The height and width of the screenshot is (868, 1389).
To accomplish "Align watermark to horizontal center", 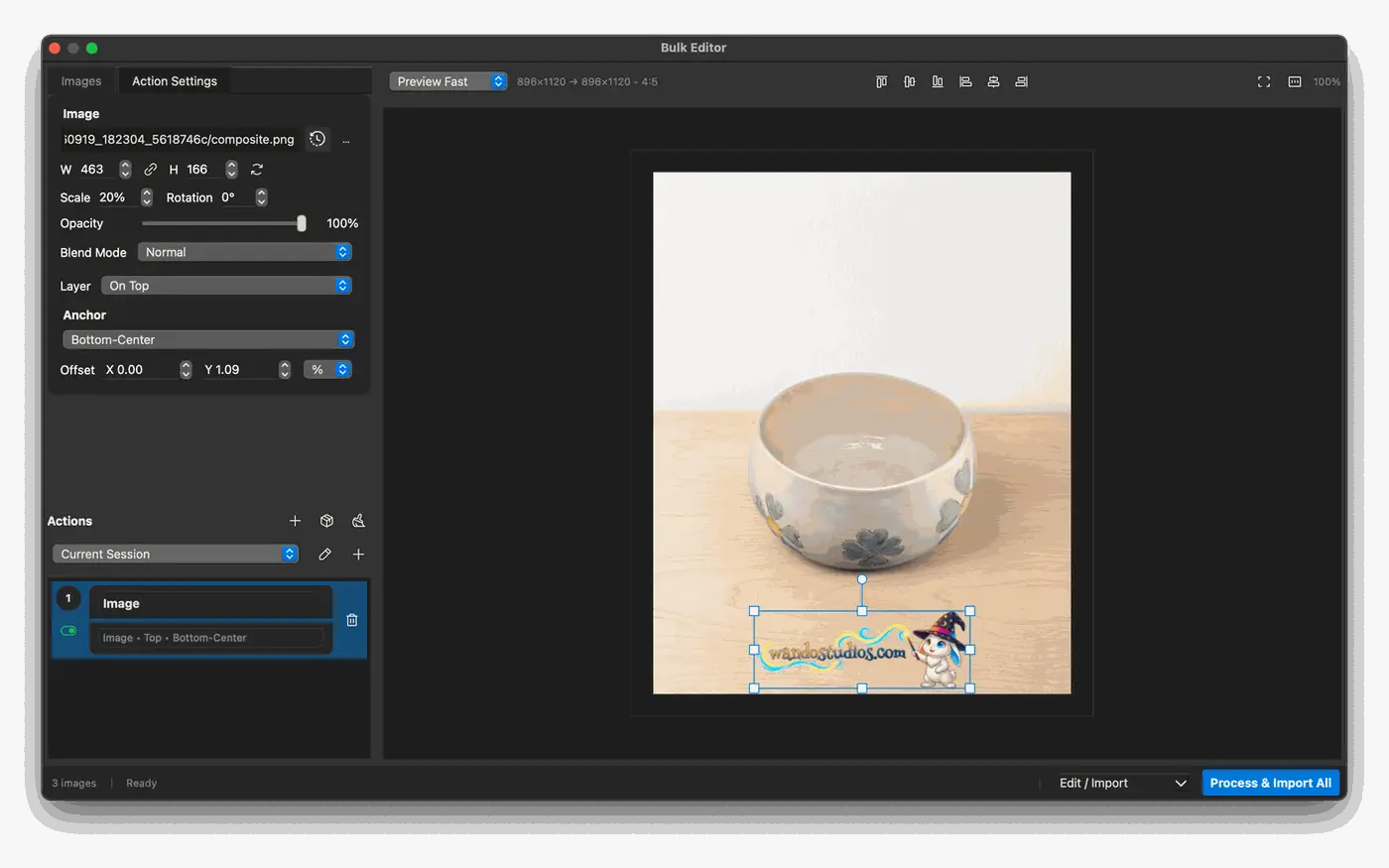I will 993,81.
